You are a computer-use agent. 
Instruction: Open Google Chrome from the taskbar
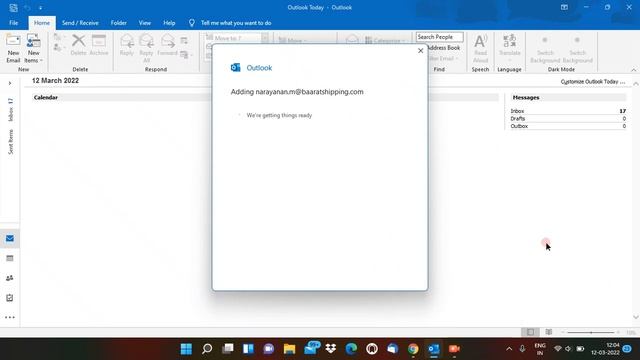click(x=413, y=349)
